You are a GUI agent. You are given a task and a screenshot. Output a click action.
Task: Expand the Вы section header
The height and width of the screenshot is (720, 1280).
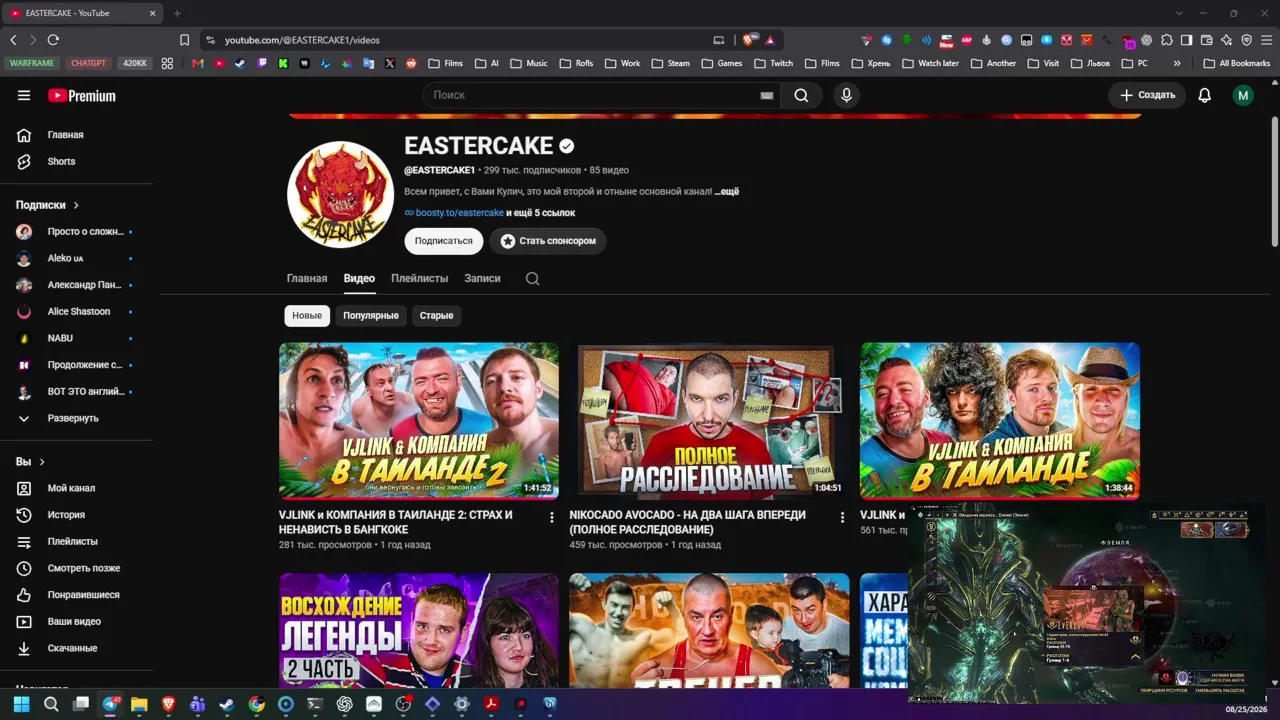point(30,462)
